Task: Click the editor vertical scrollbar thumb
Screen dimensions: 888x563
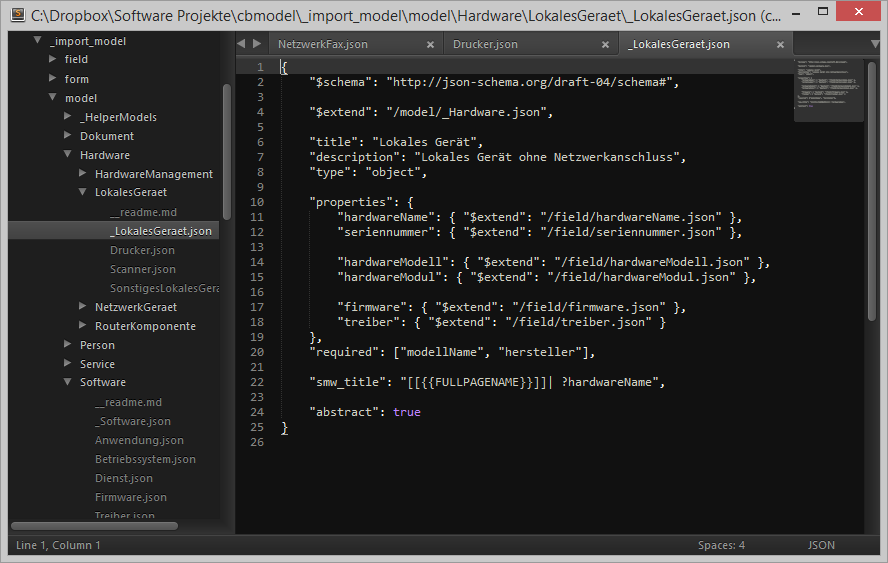Action: pyautogui.click(x=872, y=191)
